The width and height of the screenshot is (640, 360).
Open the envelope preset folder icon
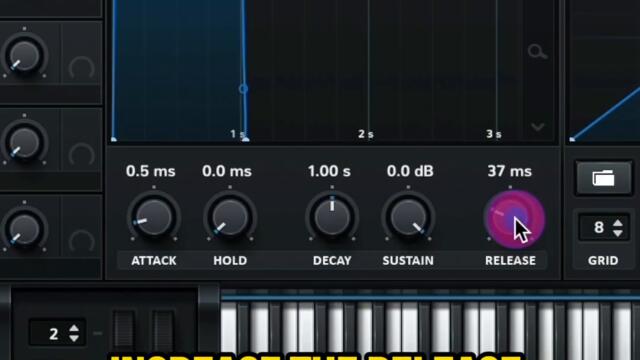(x=603, y=178)
